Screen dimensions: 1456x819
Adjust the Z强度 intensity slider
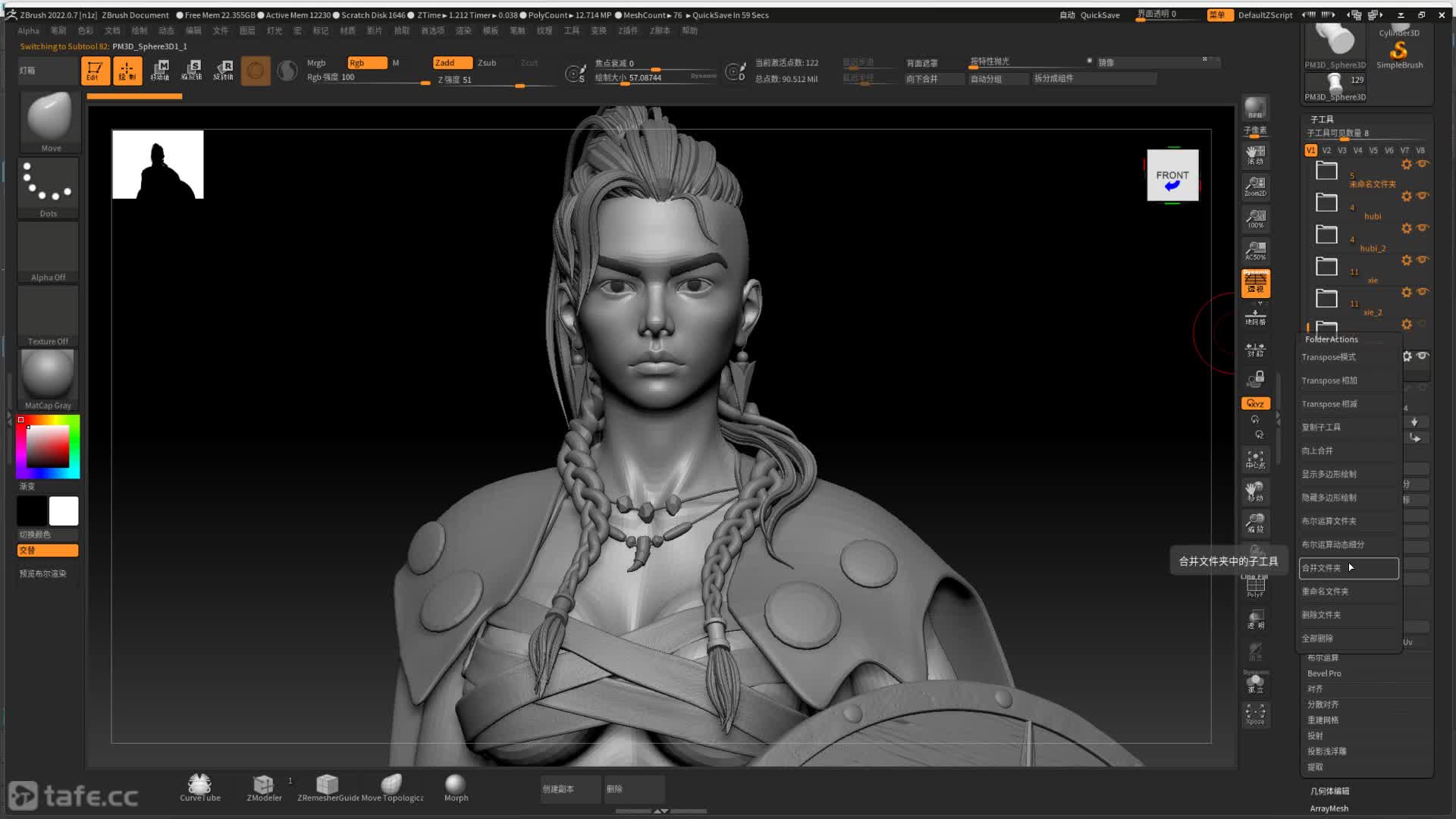(496, 80)
